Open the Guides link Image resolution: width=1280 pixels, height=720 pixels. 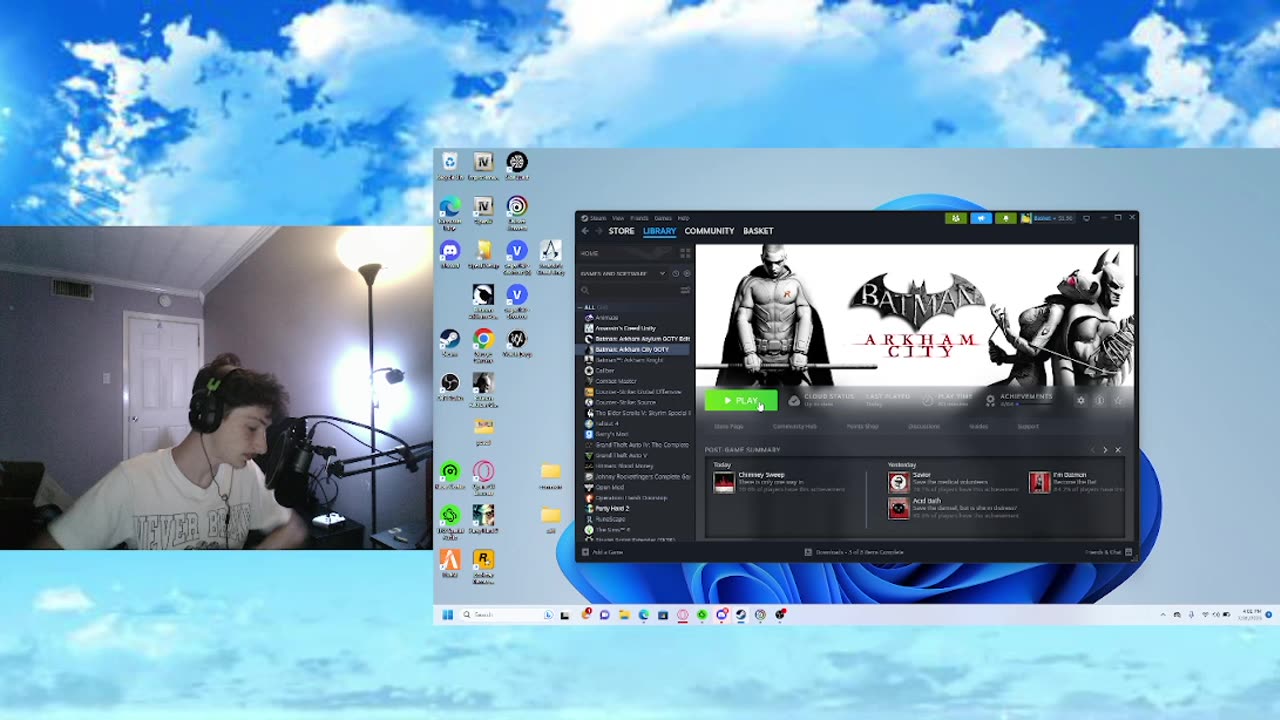click(x=979, y=427)
